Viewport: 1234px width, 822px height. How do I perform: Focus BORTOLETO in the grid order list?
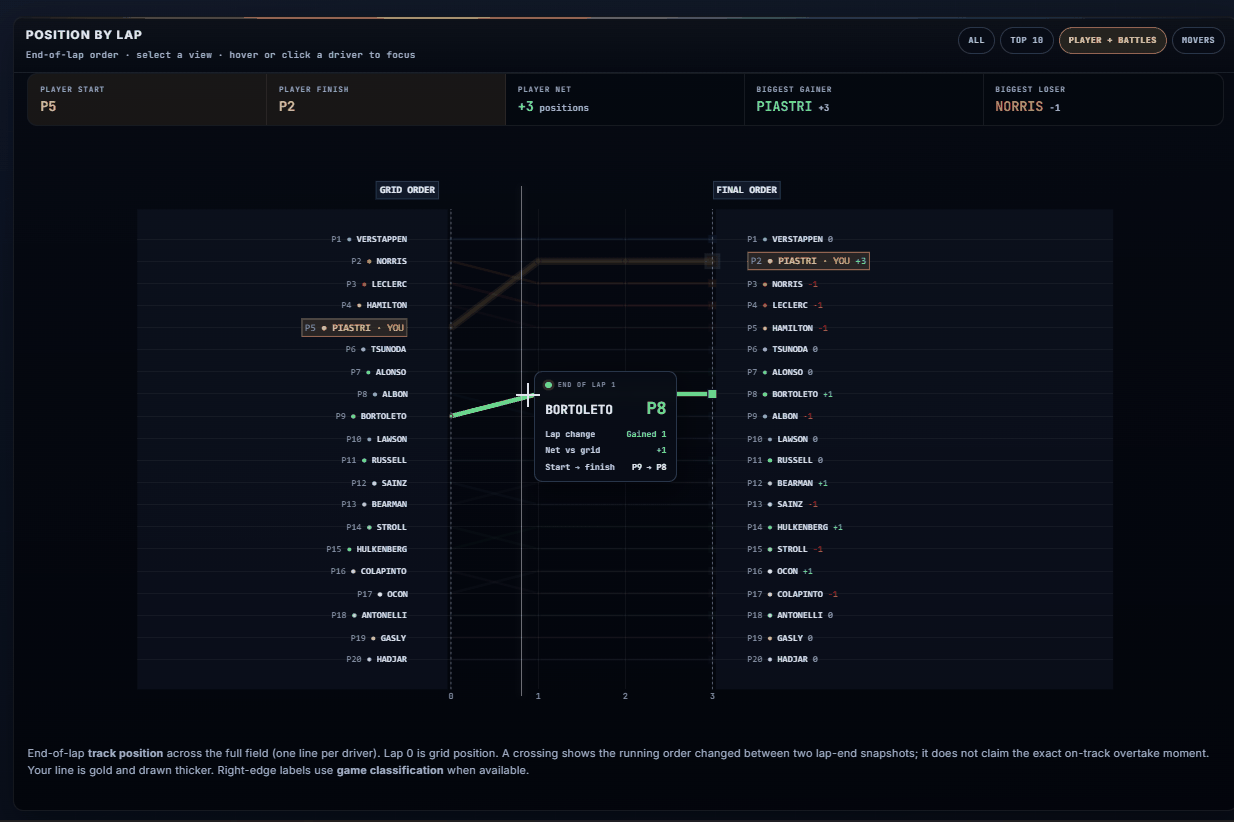pos(371,416)
